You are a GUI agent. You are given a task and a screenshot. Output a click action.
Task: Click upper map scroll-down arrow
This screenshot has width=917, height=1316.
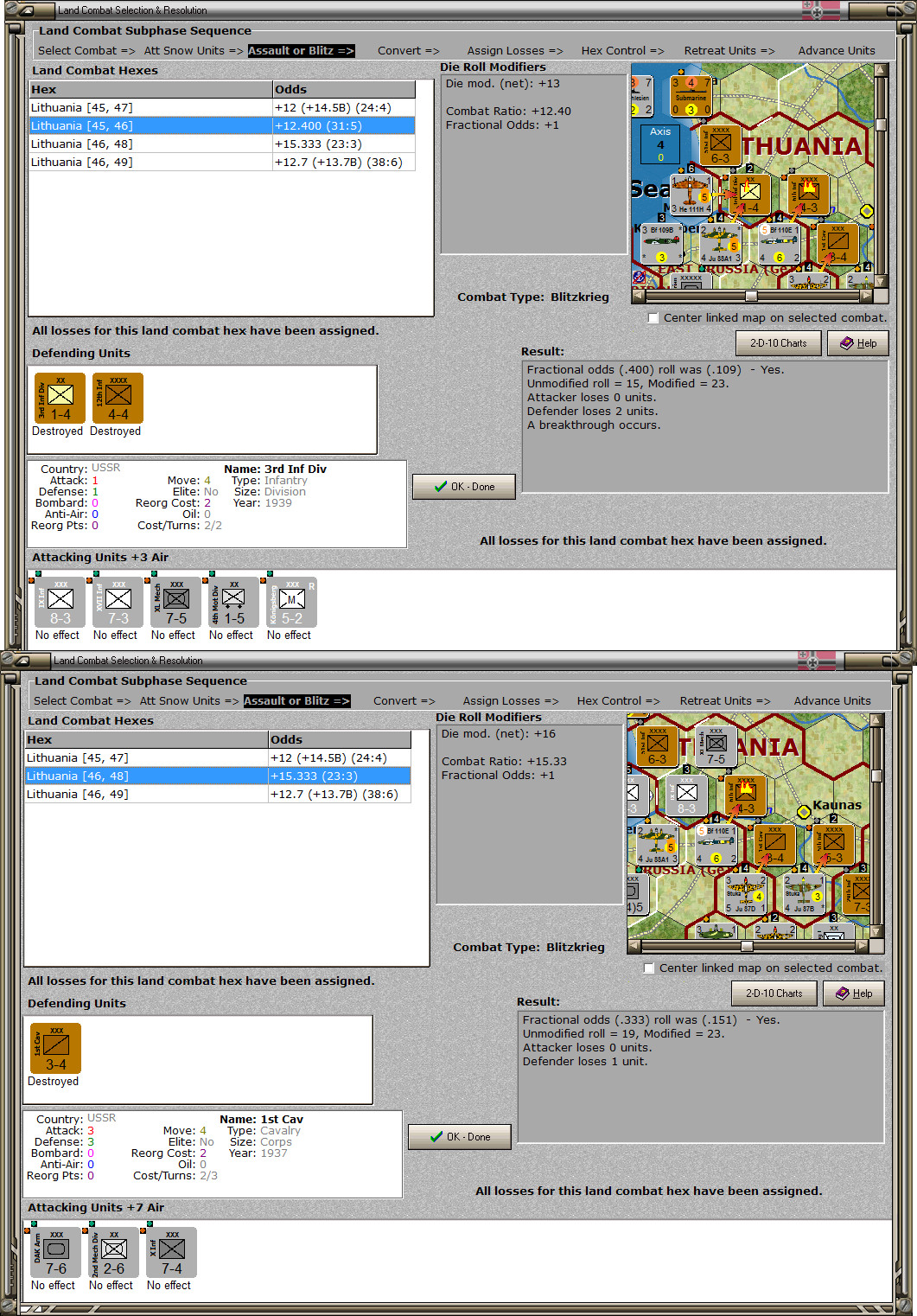click(x=882, y=281)
